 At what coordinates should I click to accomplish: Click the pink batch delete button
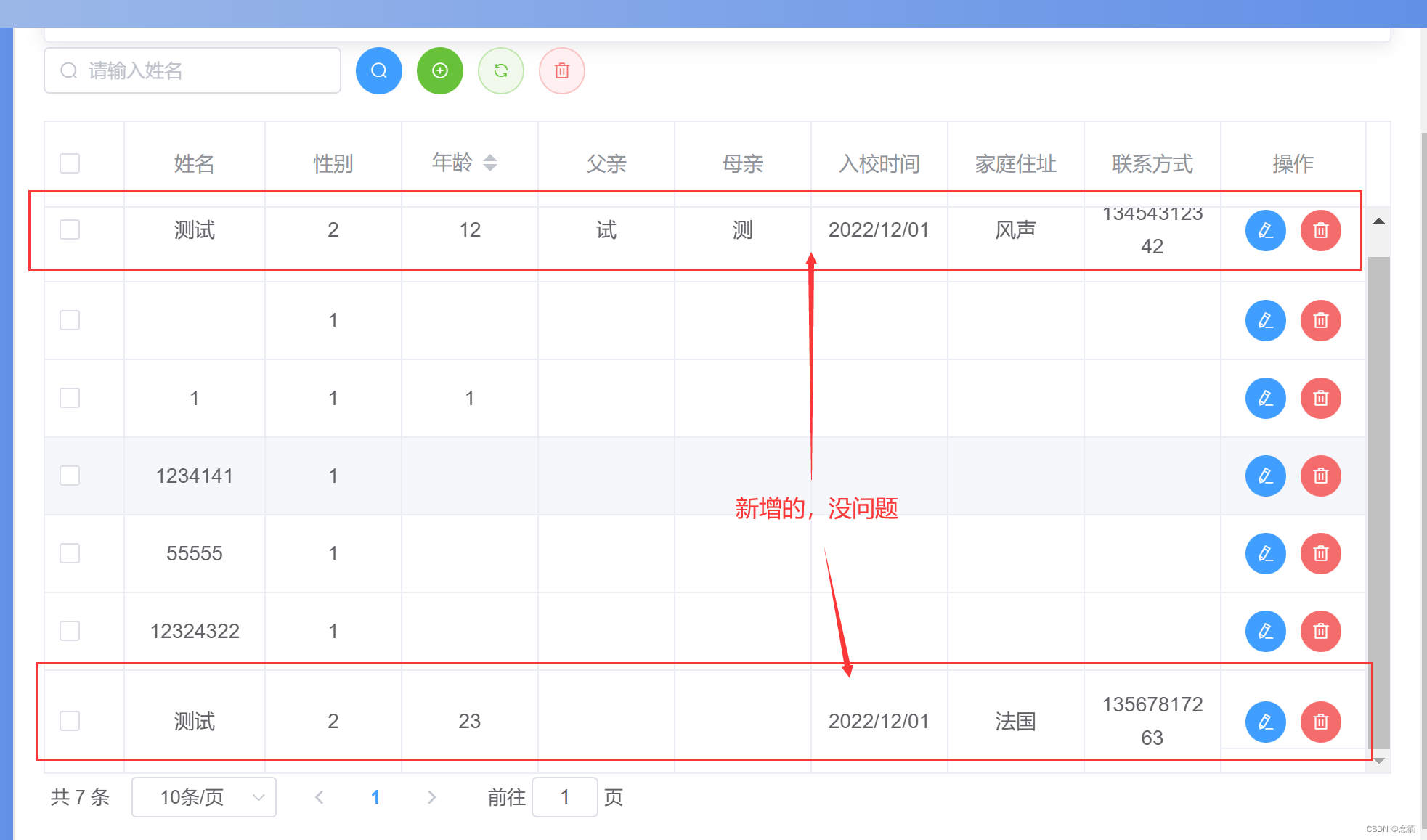pyautogui.click(x=561, y=70)
